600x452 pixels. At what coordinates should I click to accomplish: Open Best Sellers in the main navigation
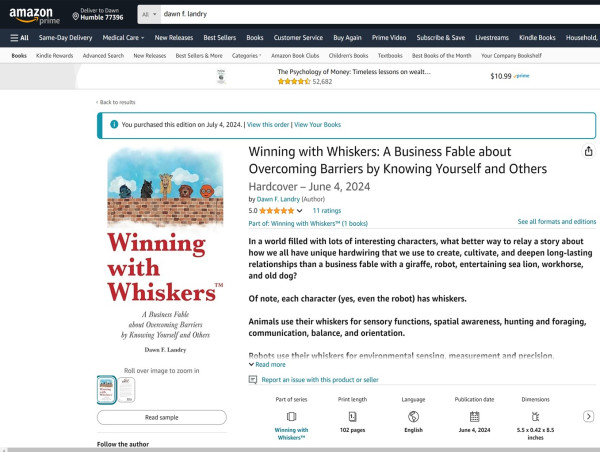220,38
